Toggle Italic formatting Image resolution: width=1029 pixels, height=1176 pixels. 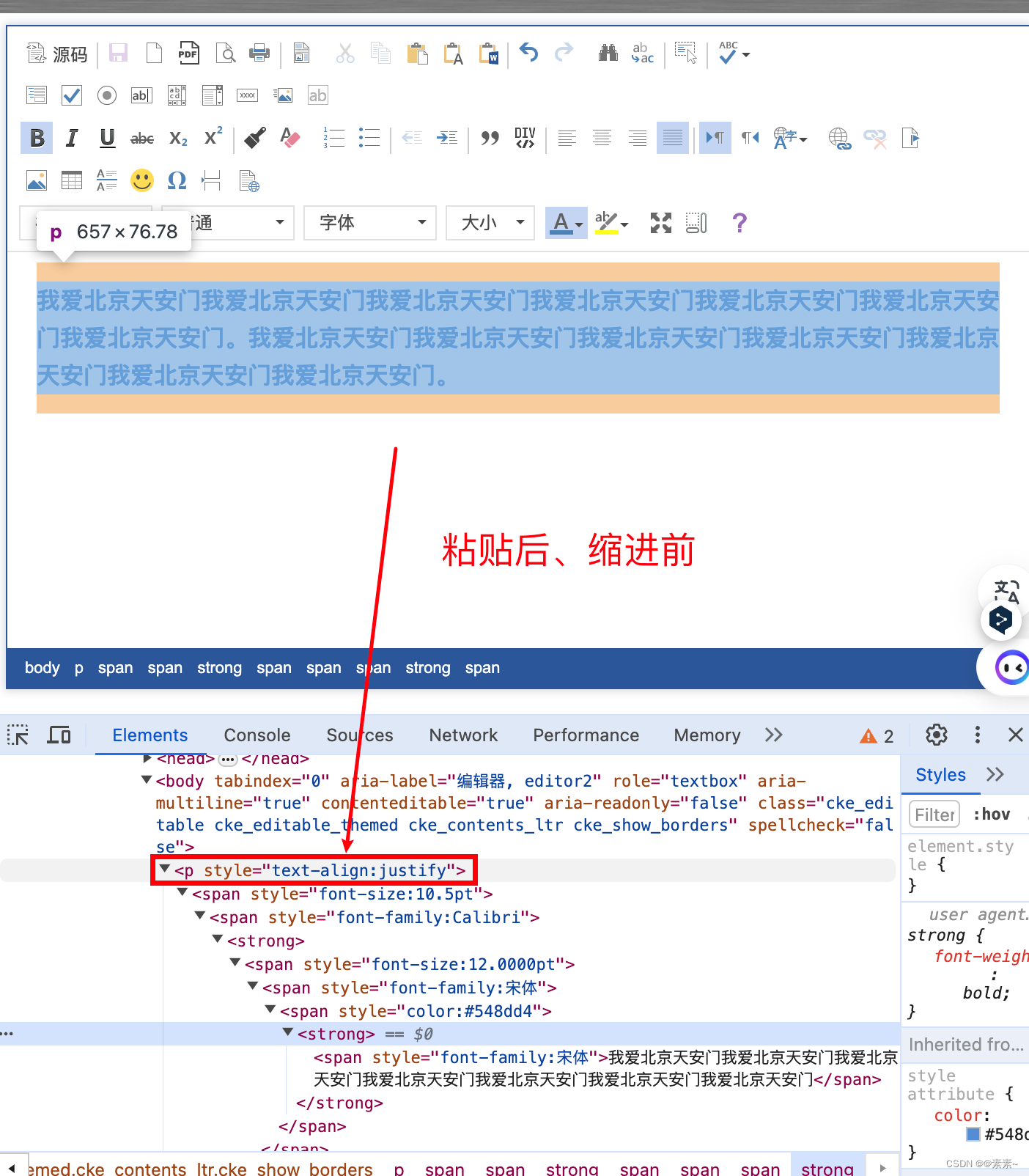point(72,138)
